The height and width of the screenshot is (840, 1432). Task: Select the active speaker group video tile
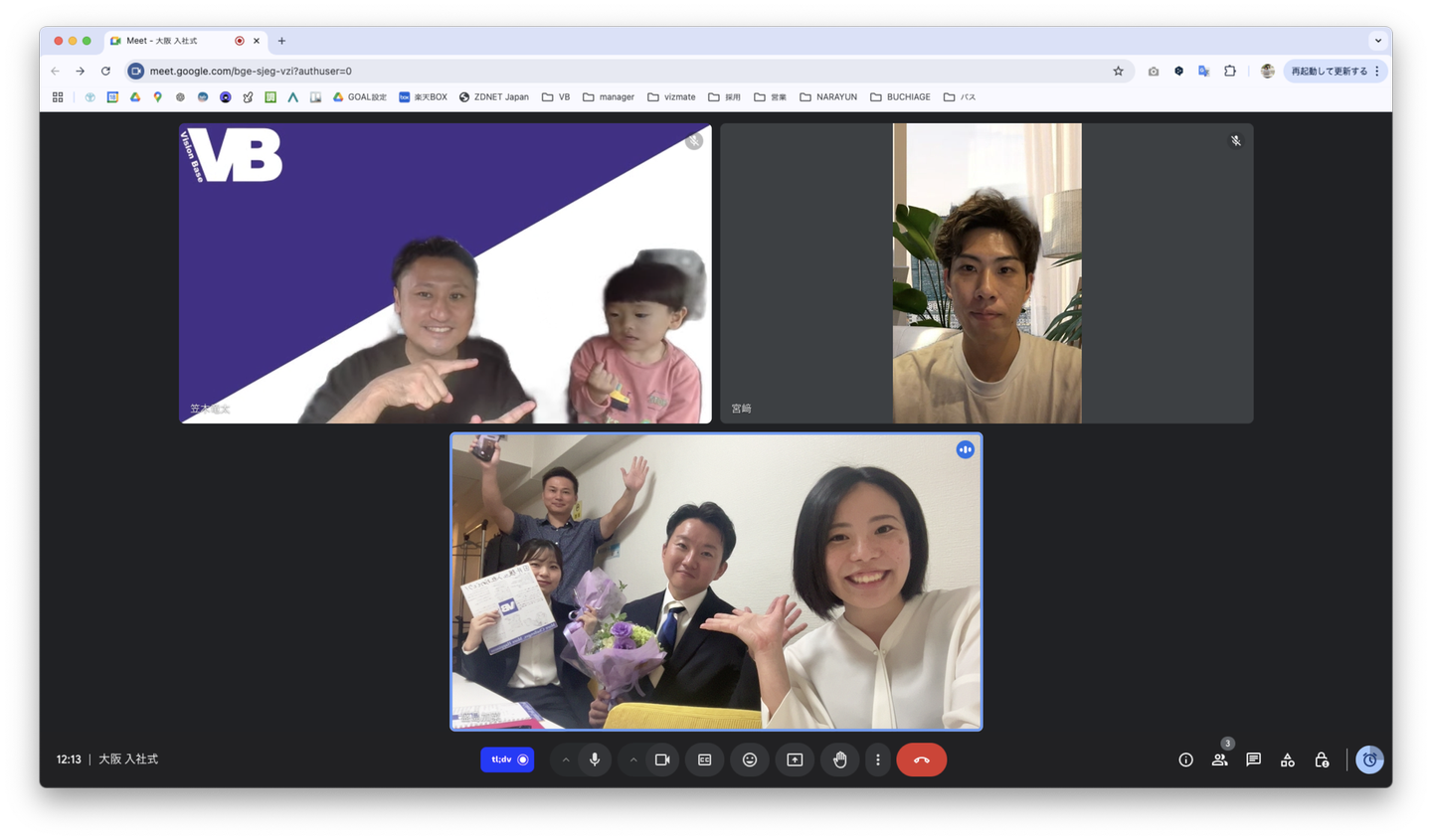click(716, 582)
